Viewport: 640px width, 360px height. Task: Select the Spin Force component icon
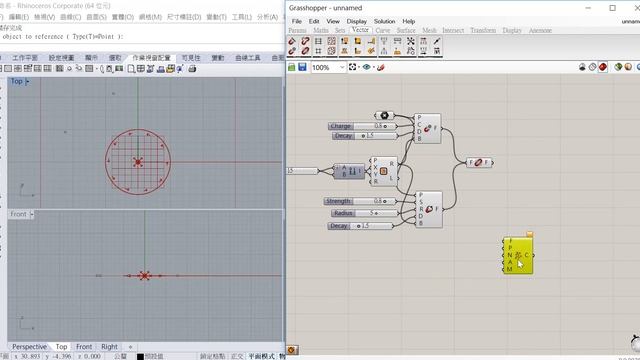pyautogui.click(x=429, y=209)
